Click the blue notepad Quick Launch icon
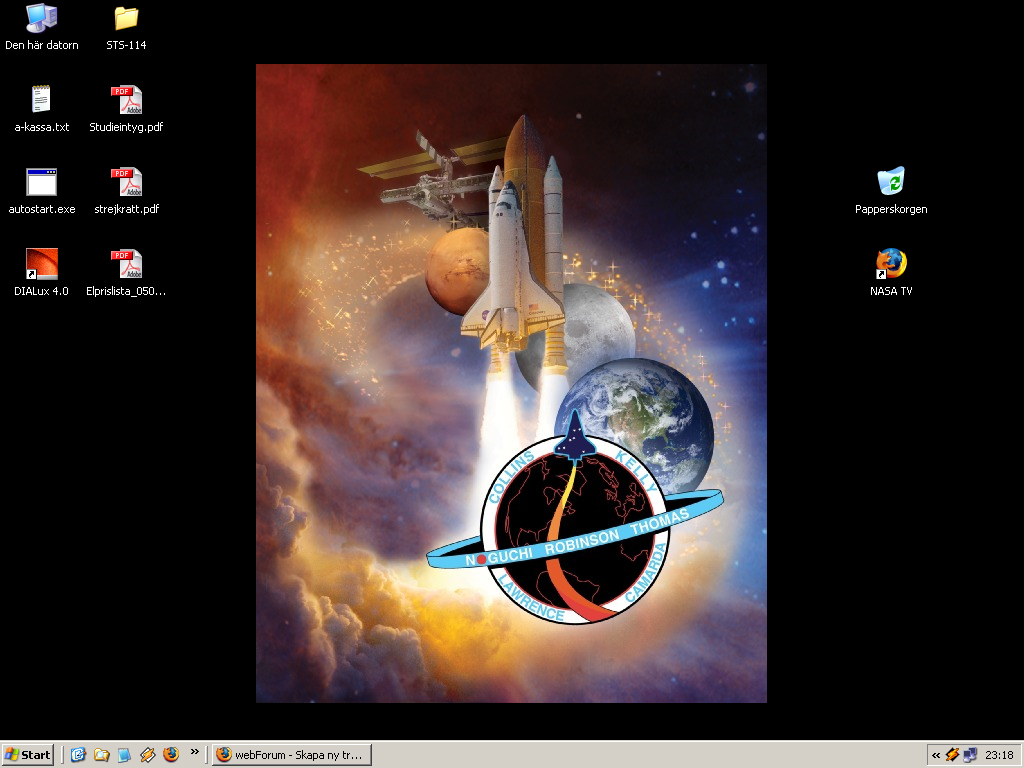Image resolution: width=1024 pixels, height=768 pixels. coord(124,755)
